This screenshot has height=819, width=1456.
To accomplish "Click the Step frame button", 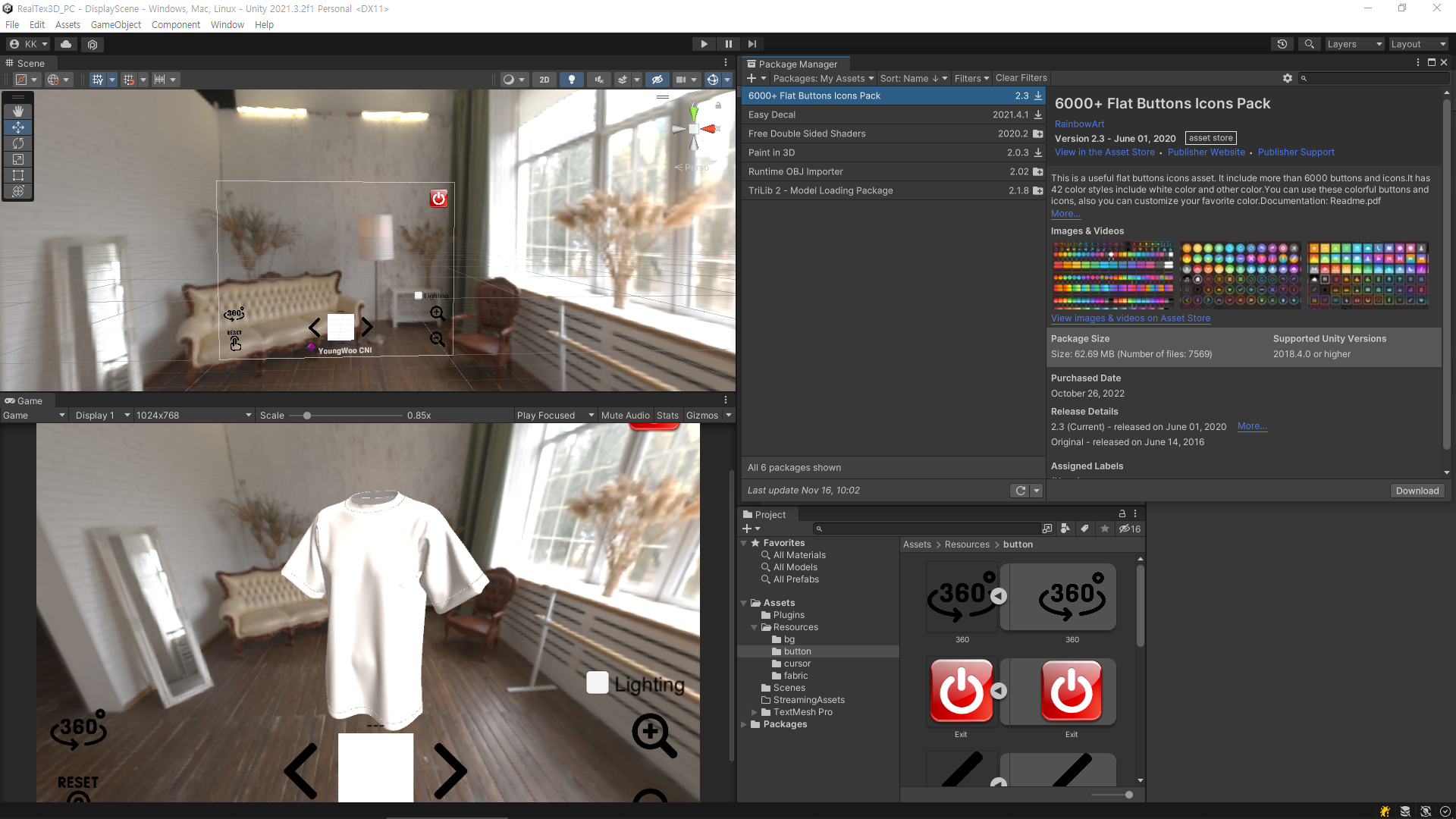I will coord(752,44).
